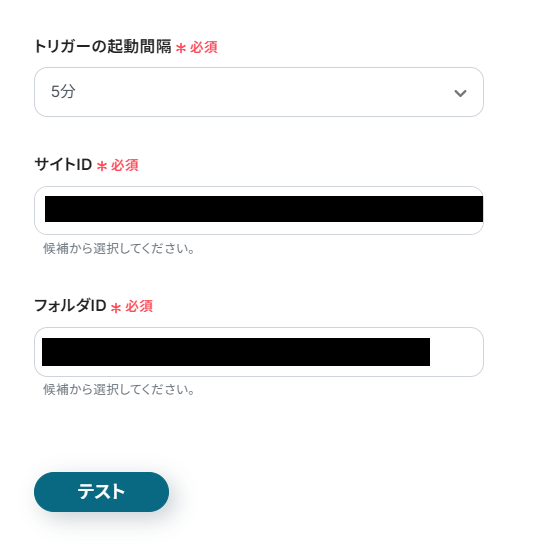This screenshot has height=547, width=535.
Task: Click the empty right end of the フォルダID field
Action: (x=456, y=352)
